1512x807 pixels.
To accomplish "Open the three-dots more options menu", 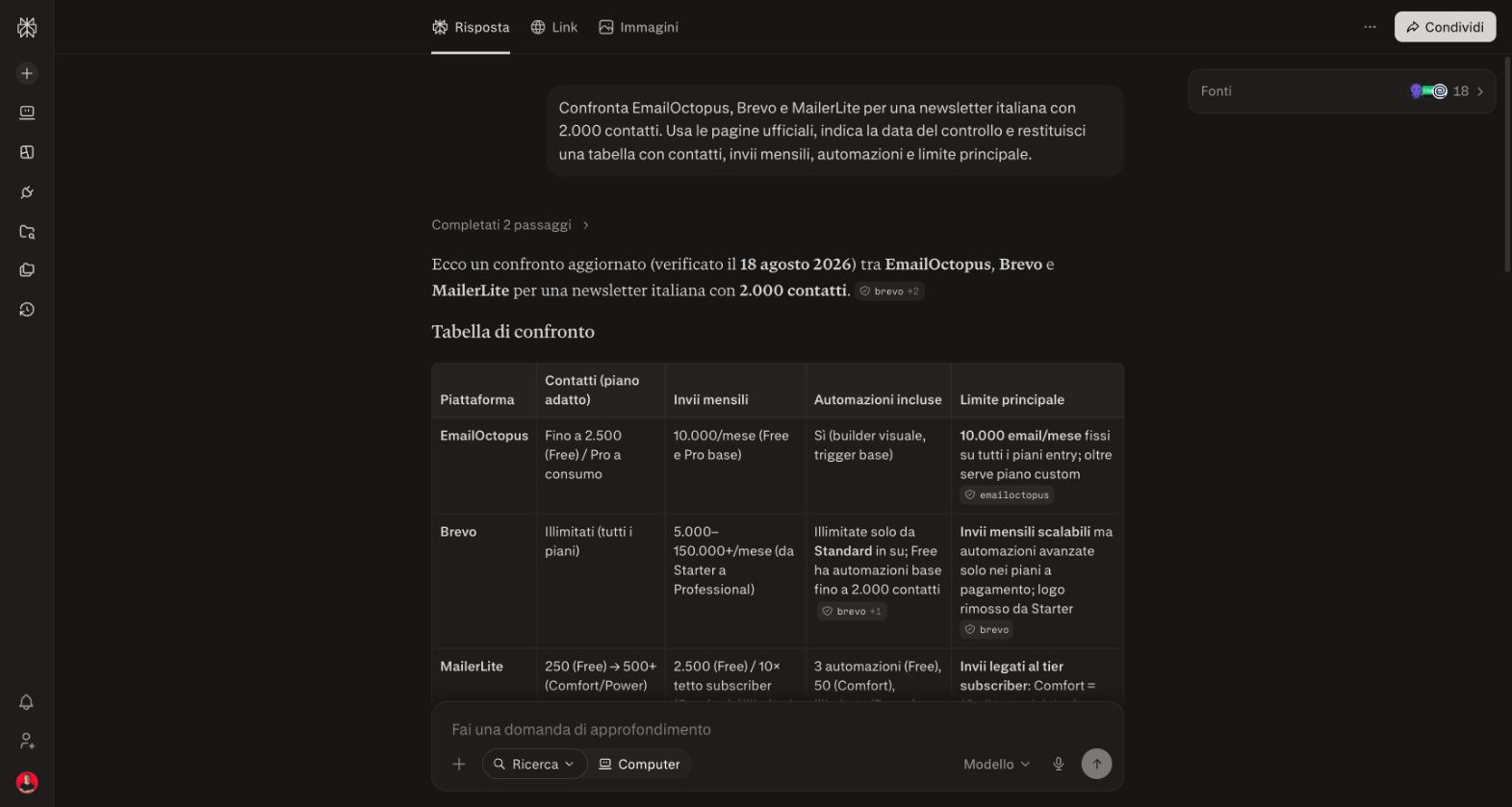I will (x=1370, y=27).
